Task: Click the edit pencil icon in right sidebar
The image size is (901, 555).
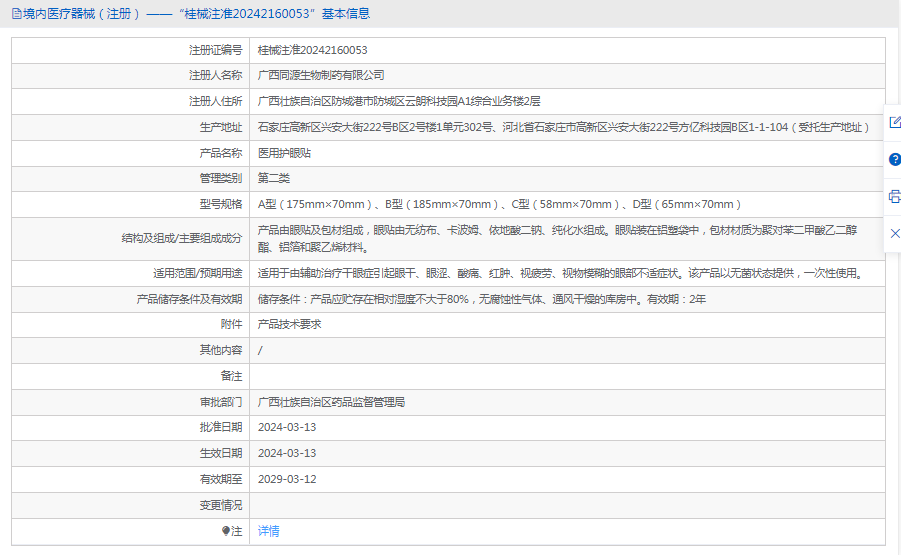Action: click(894, 122)
